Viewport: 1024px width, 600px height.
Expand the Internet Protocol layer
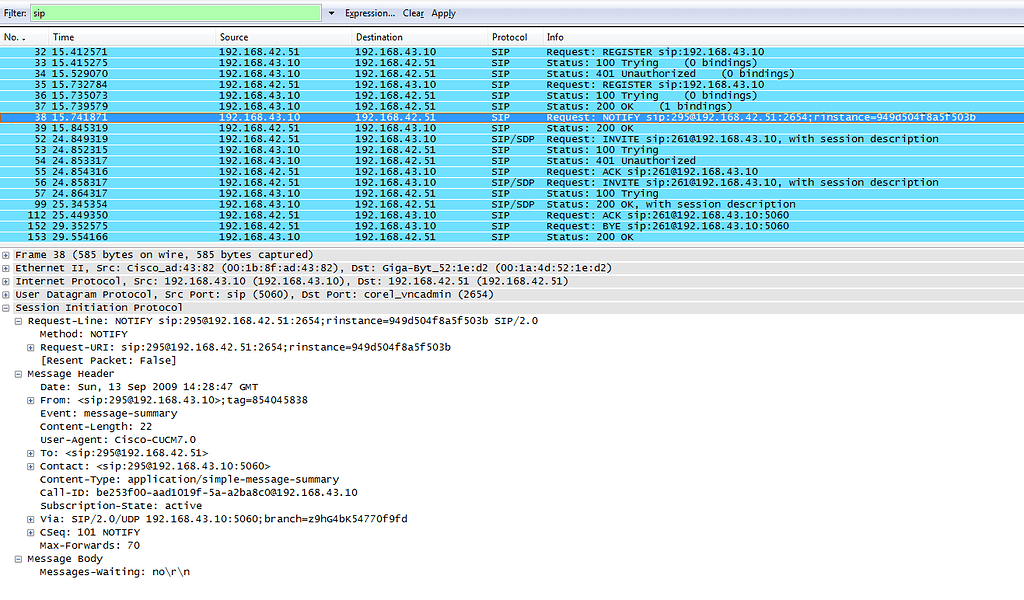tap(7, 280)
